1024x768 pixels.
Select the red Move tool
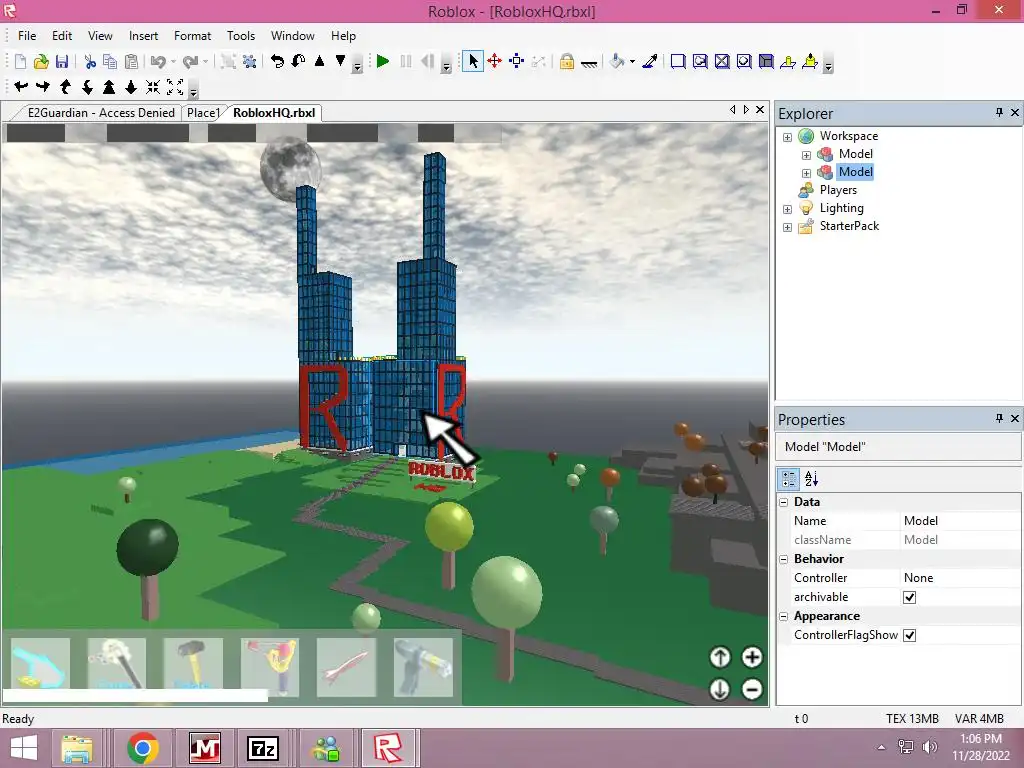pos(494,61)
